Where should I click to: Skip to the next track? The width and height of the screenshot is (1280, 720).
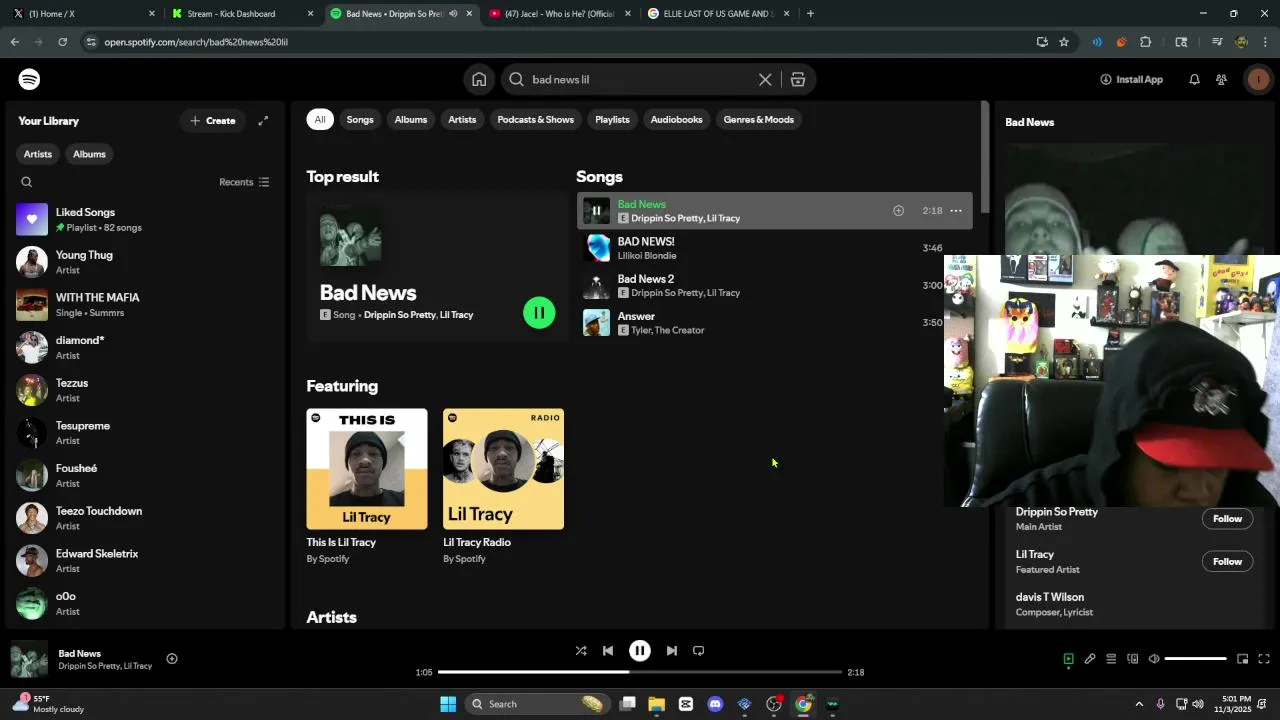(672, 650)
